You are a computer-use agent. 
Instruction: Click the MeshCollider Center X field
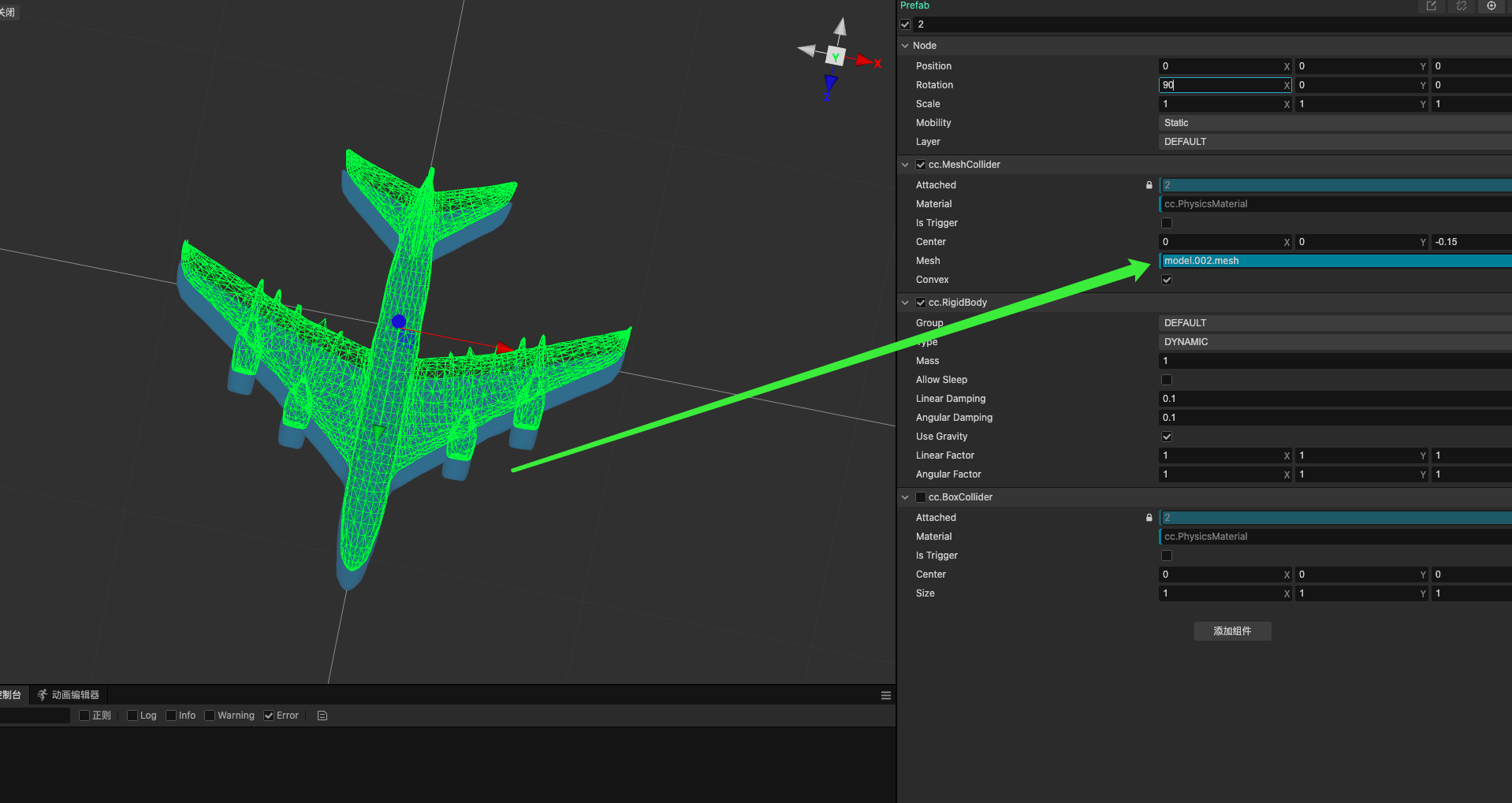[1225, 242]
